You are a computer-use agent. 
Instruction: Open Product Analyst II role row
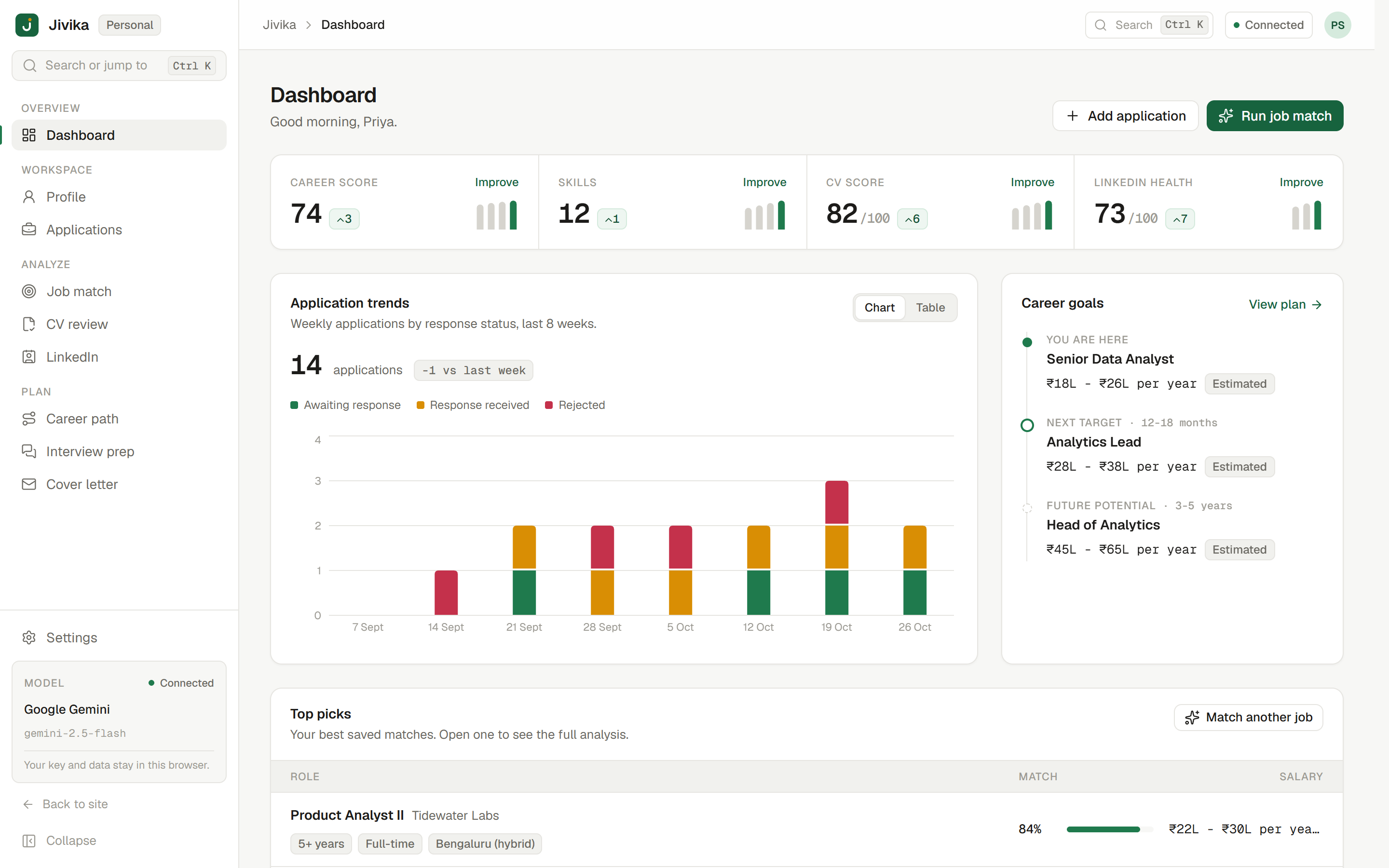806,829
